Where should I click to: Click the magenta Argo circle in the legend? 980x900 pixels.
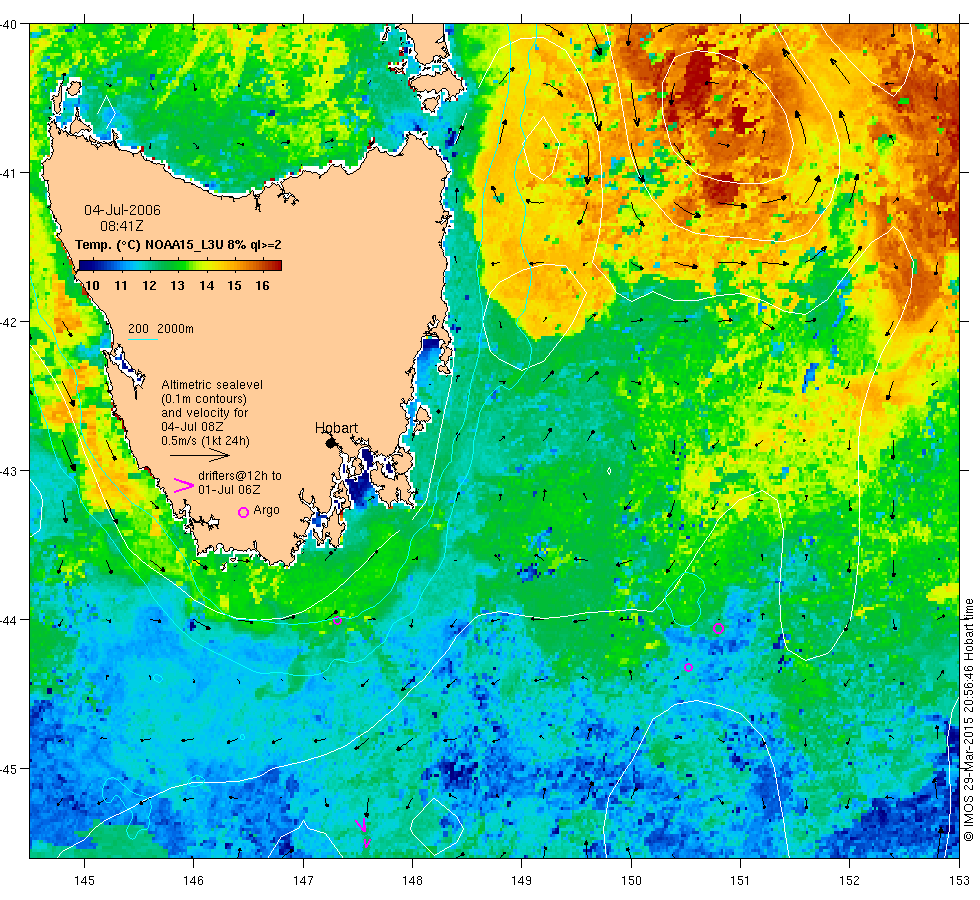[x=244, y=512]
